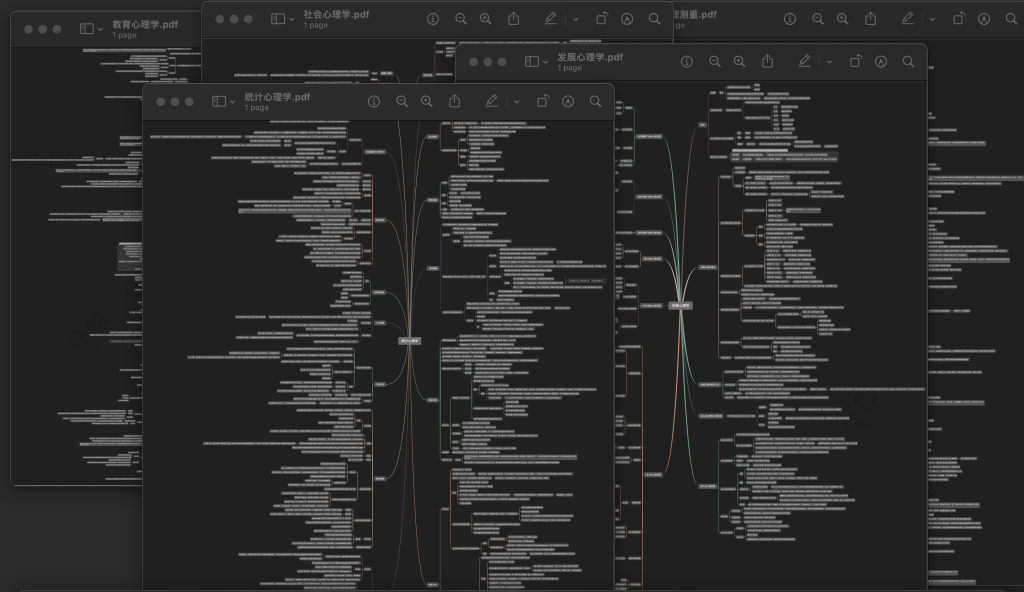The height and width of the screenshot is (592, 1024).
Task: Rotate the page in 发展心理学.pdf
Action: [x=856, y=61]
